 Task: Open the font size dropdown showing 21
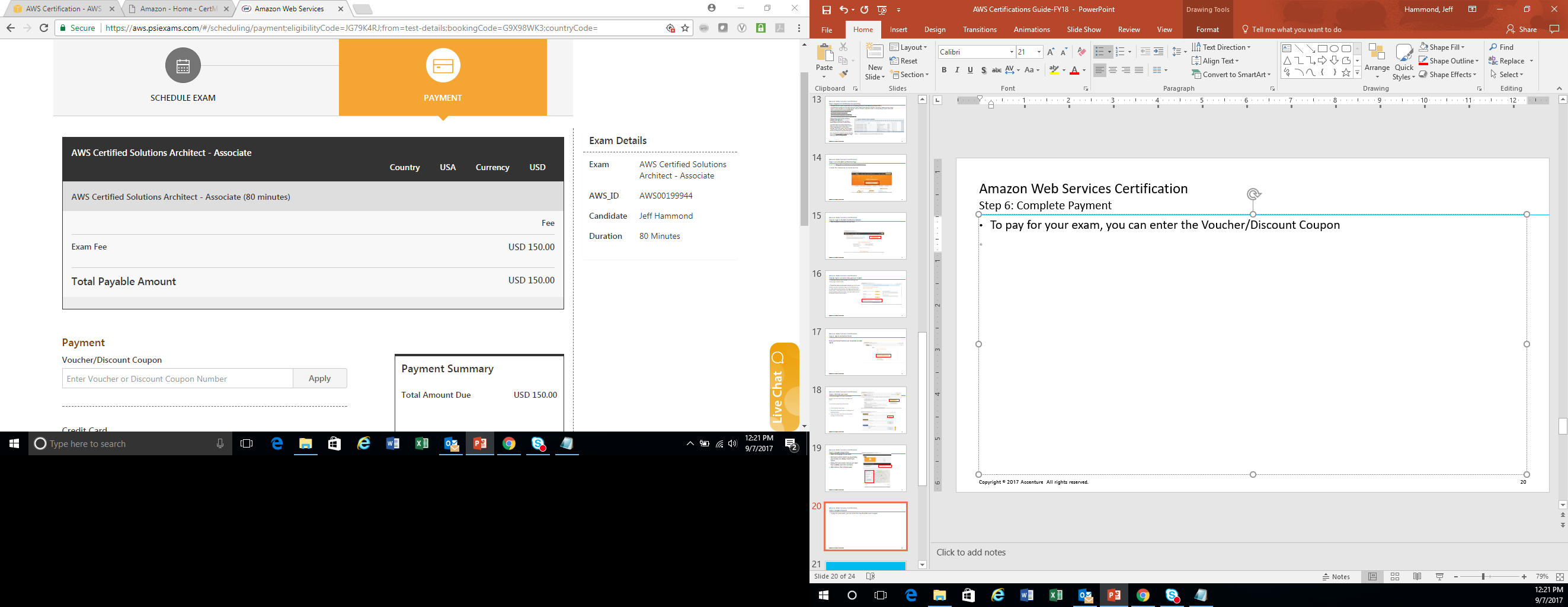click(x=1039, y=52)
